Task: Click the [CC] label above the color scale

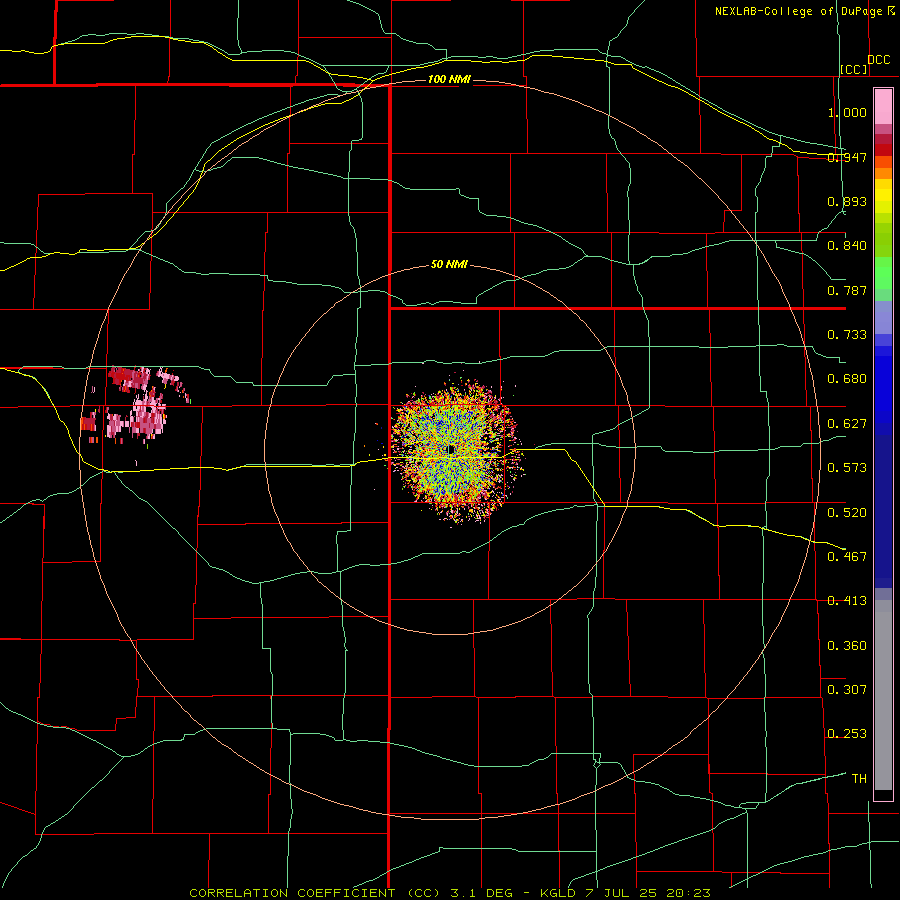Action: 854,69
